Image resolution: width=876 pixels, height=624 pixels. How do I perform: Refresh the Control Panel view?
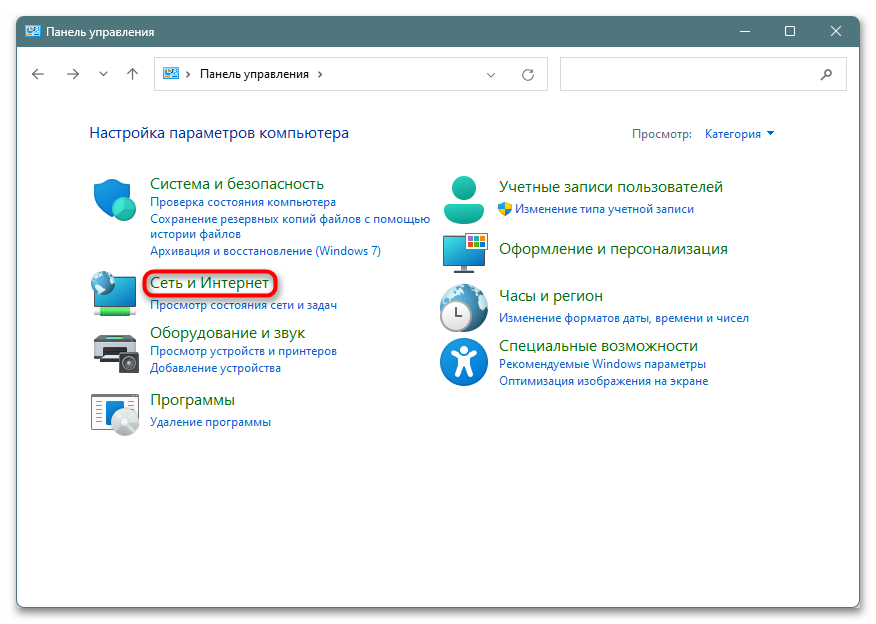(x=528, y=75)
